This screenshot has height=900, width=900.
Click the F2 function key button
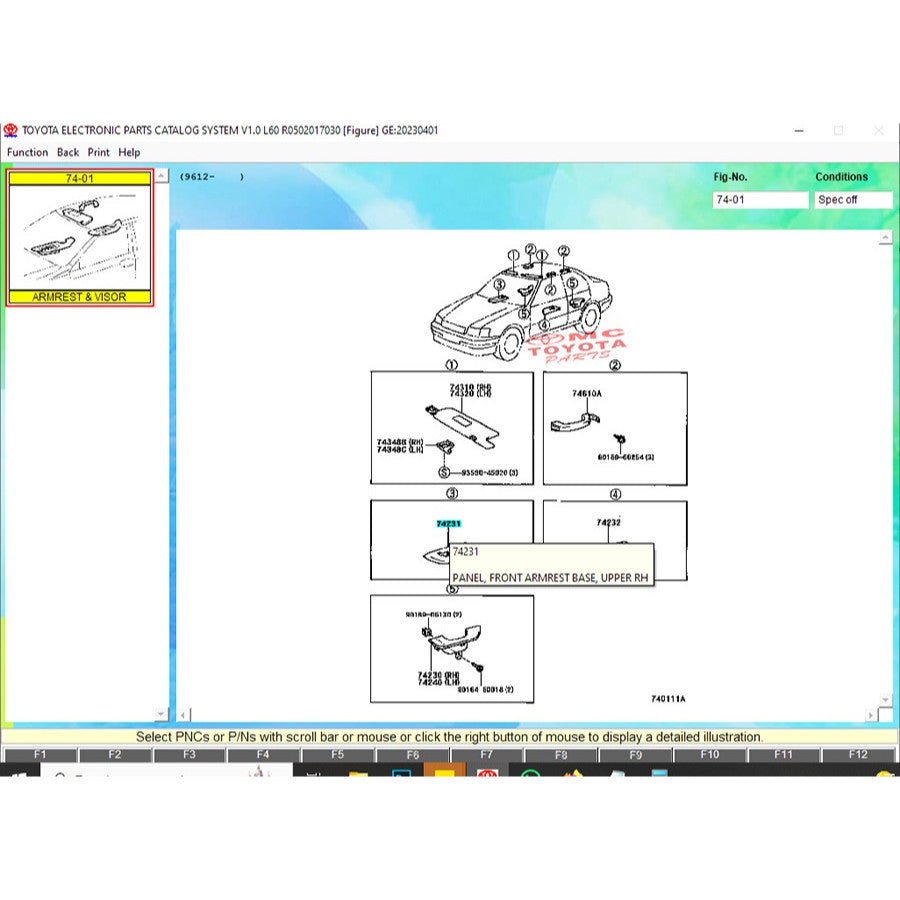[x=114, y=755]
